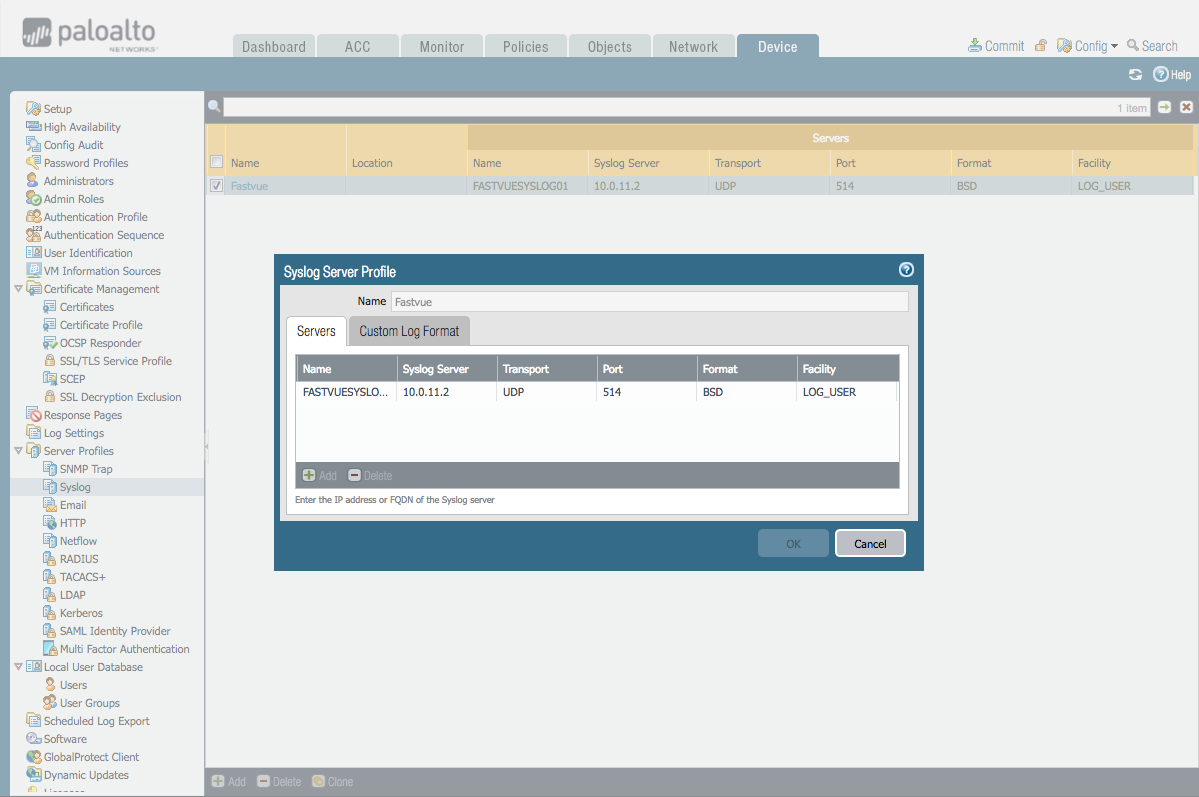Screen dimensions: 1199x797
Task: Click the Delete icon on the bottom toolbar
Action: click(x=278, y=780)
